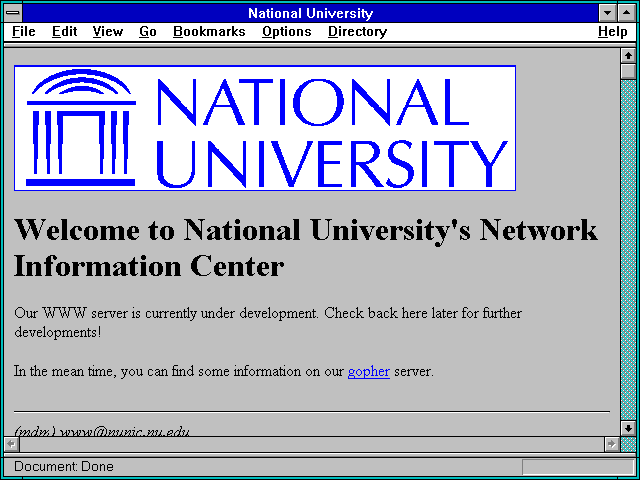Click the 'Our WWW server' paragraph text
The height and width of the screenshot is (480, 640).
tap(268, 322)
